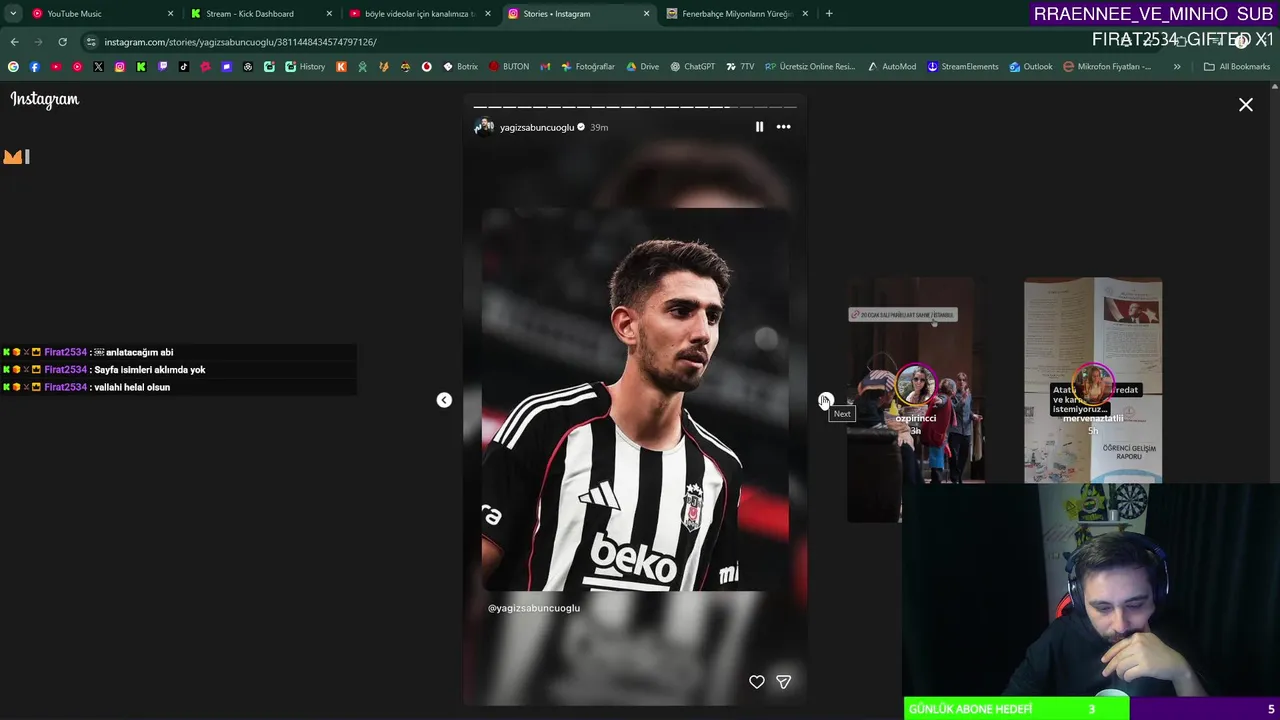Open the StreamElements bookmark

963,67
